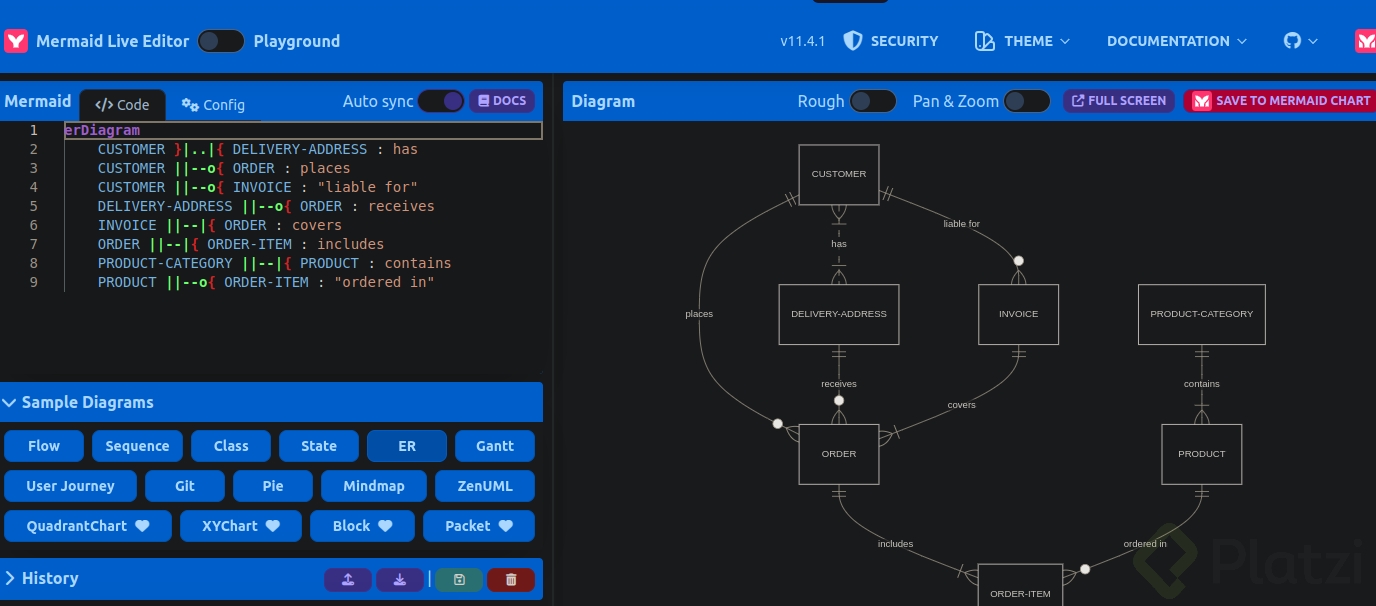The height and width of the screenshot is (606, 1376).
Task: Load the Mindmap sample diagram
Action: pyautogui.click(x=374, y=486)
